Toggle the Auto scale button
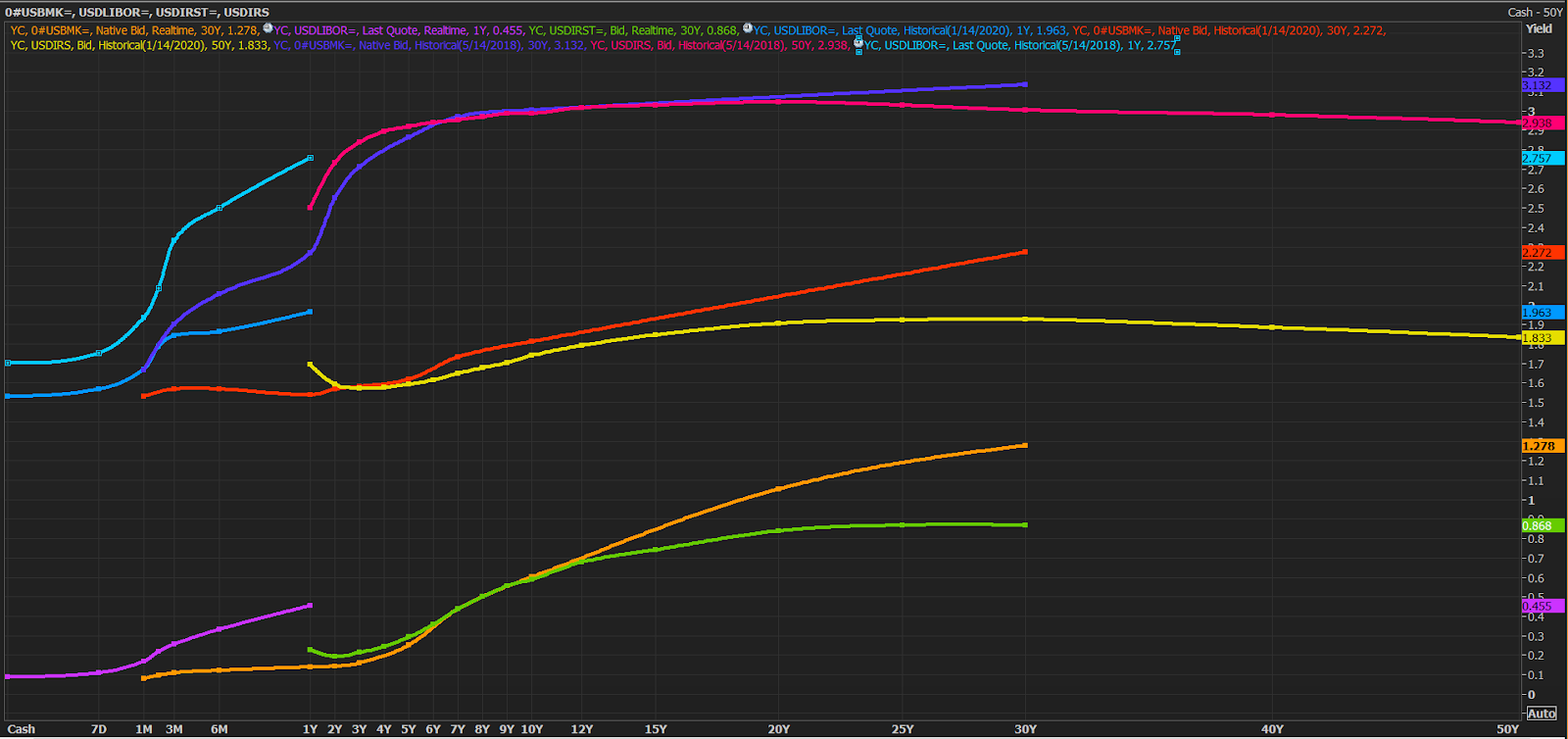The image size is (1568, 739). tap(1541, 714)
